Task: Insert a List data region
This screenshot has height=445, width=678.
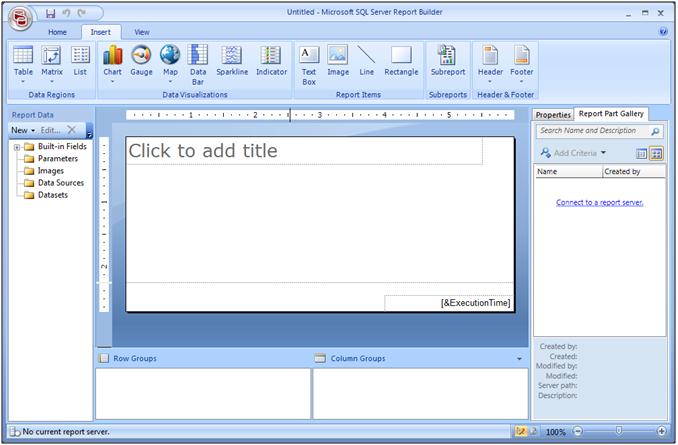Action: point(80,61)
